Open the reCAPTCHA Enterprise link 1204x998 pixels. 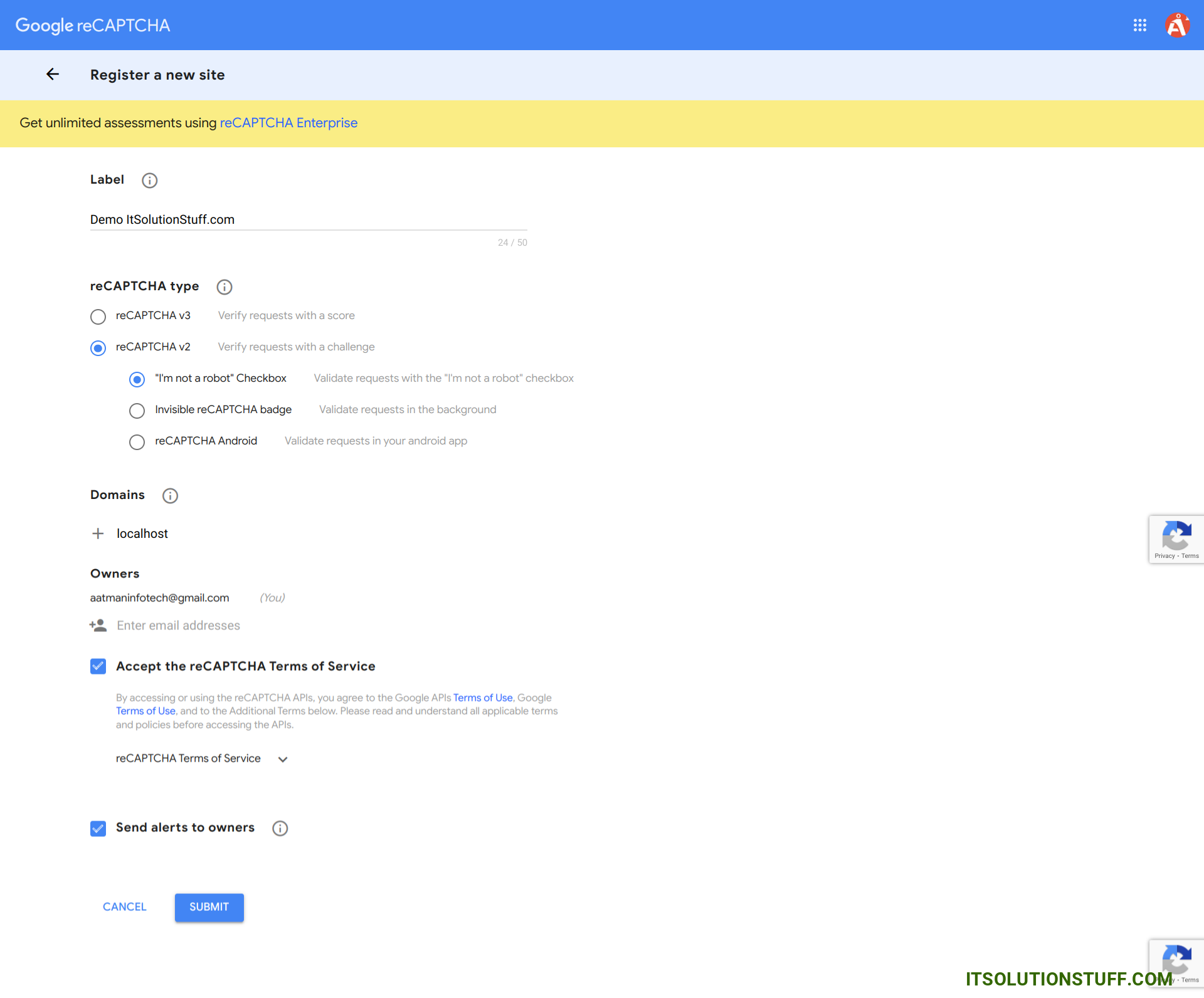[288, 123]
